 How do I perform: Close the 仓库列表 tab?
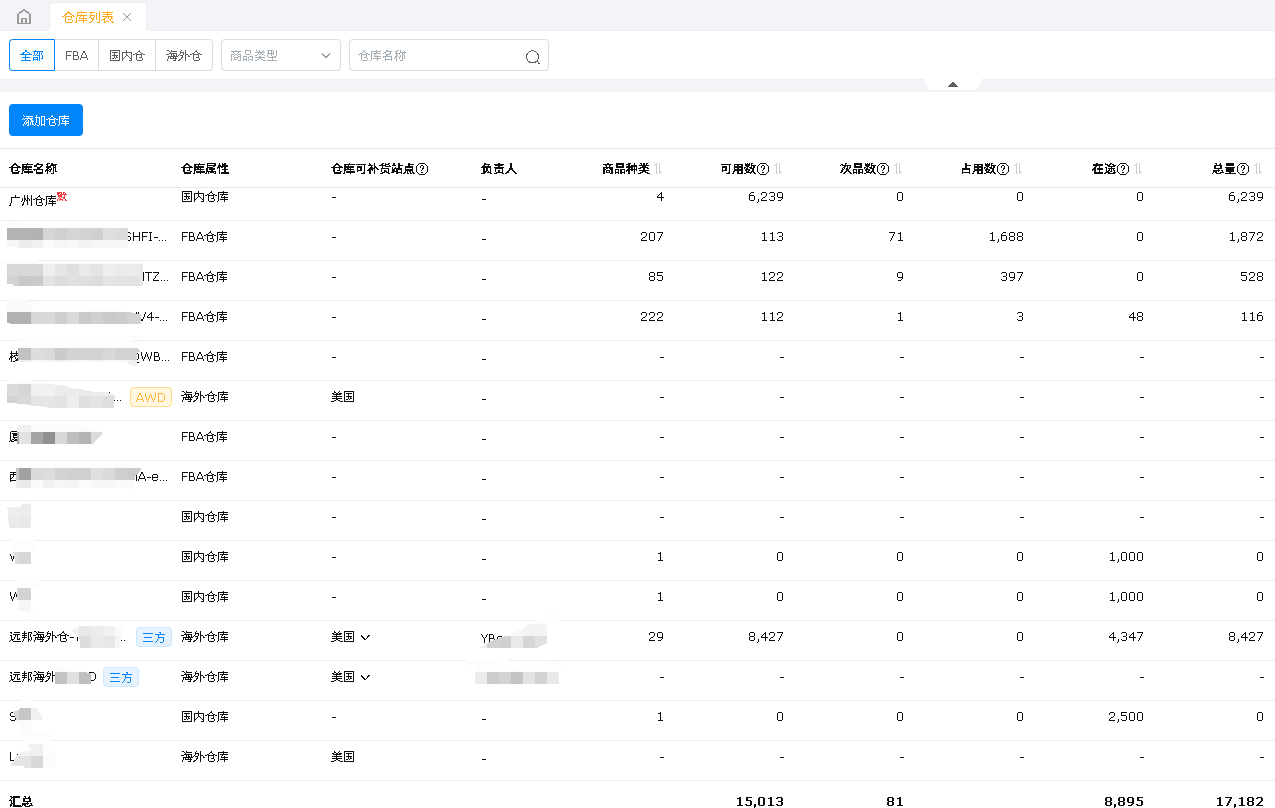127,17
